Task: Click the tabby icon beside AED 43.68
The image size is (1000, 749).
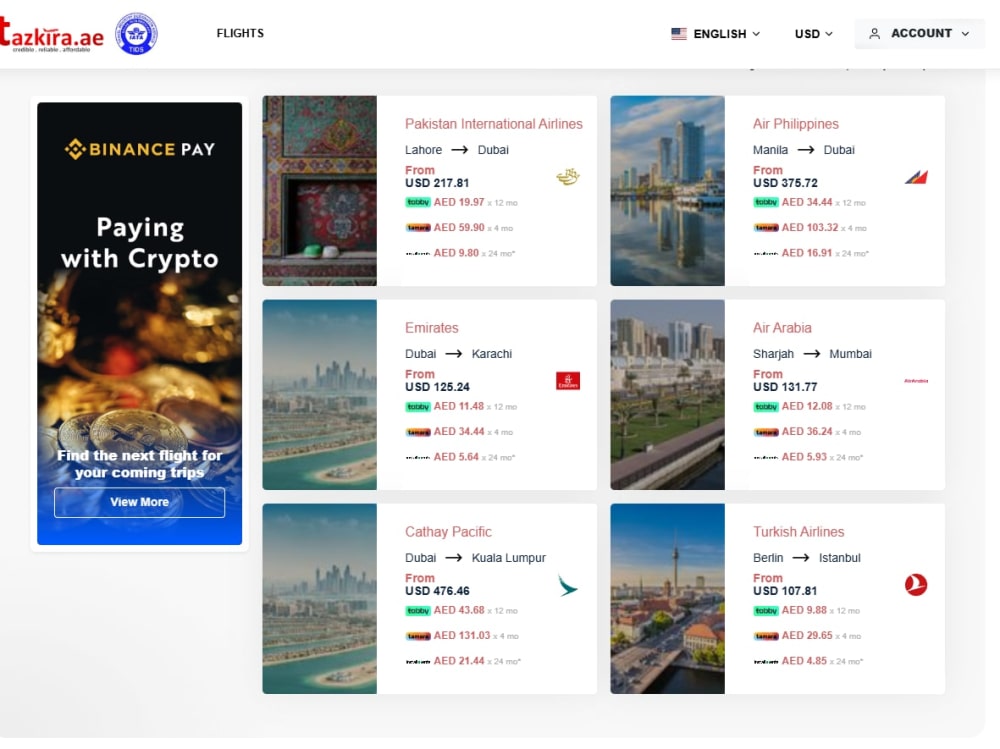Action: click(418, 611)
